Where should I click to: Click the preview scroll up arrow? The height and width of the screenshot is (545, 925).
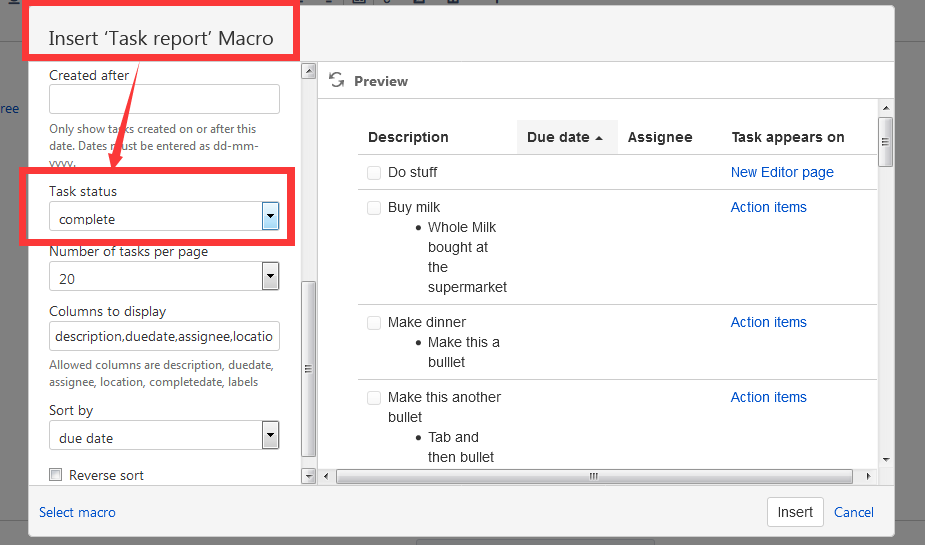click(885, 108)
